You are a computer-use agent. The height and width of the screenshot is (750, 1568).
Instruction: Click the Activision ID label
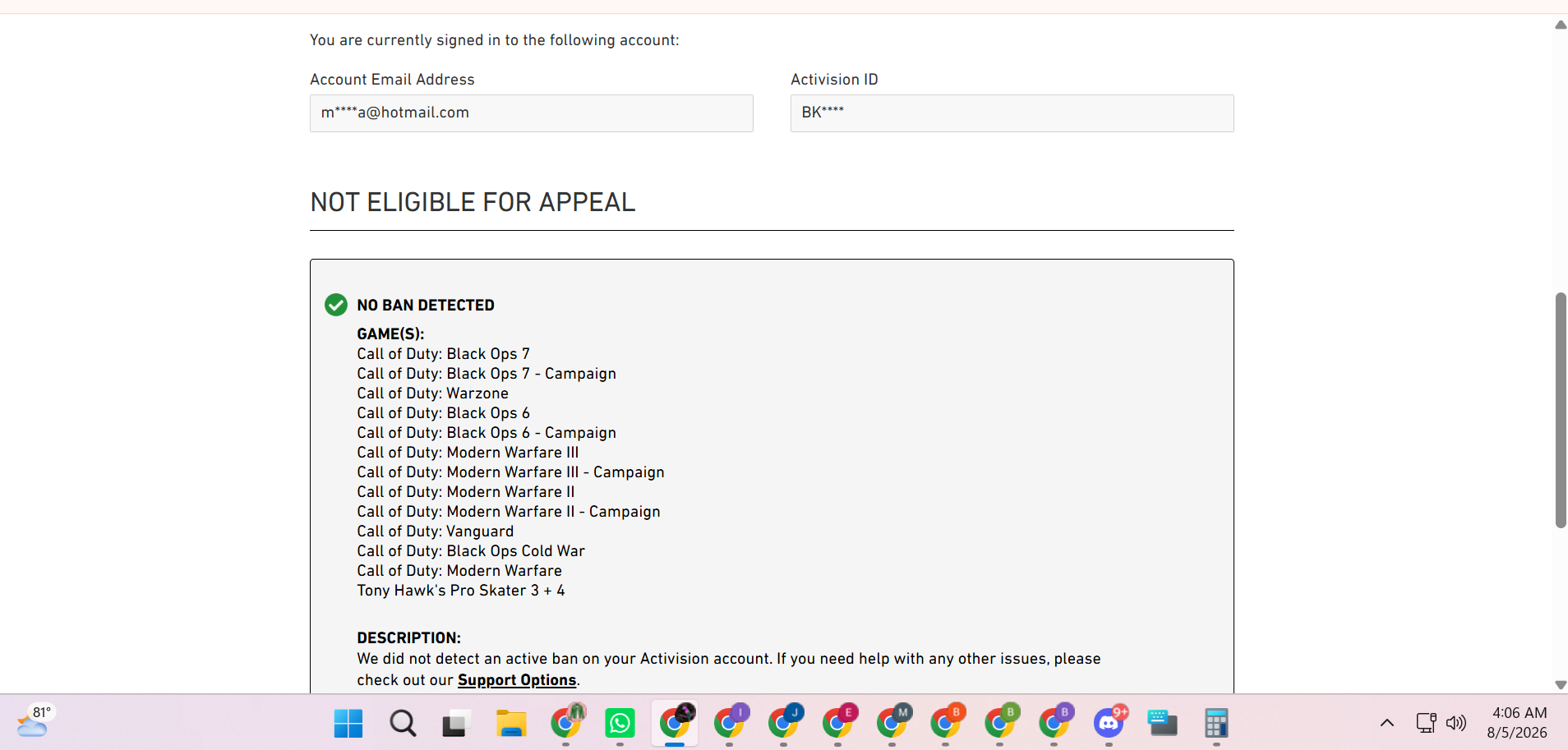[834, 80]
